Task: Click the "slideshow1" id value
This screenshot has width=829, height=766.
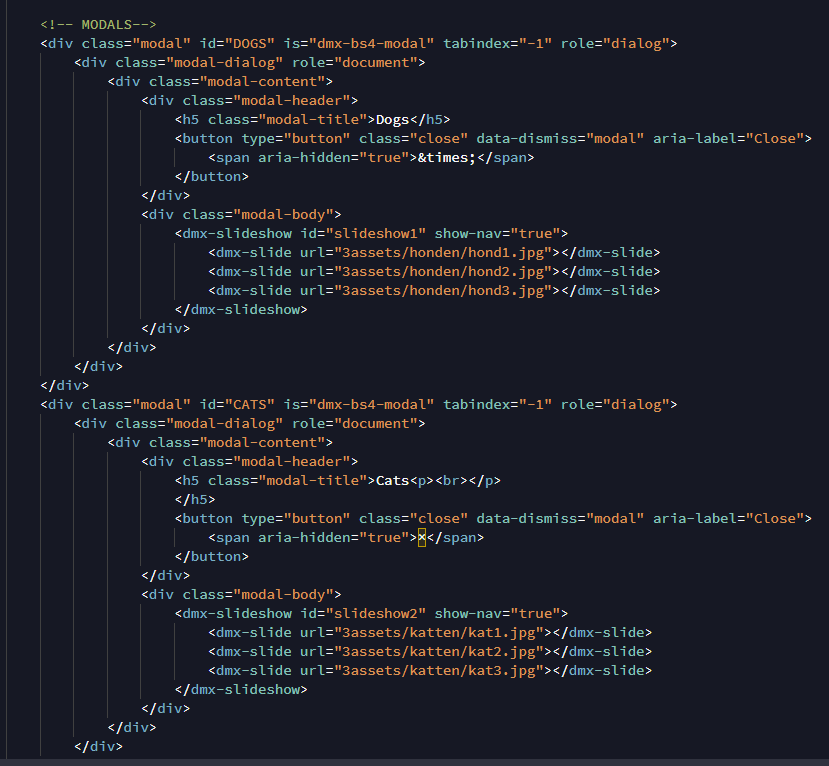Action: click(376, 234)
